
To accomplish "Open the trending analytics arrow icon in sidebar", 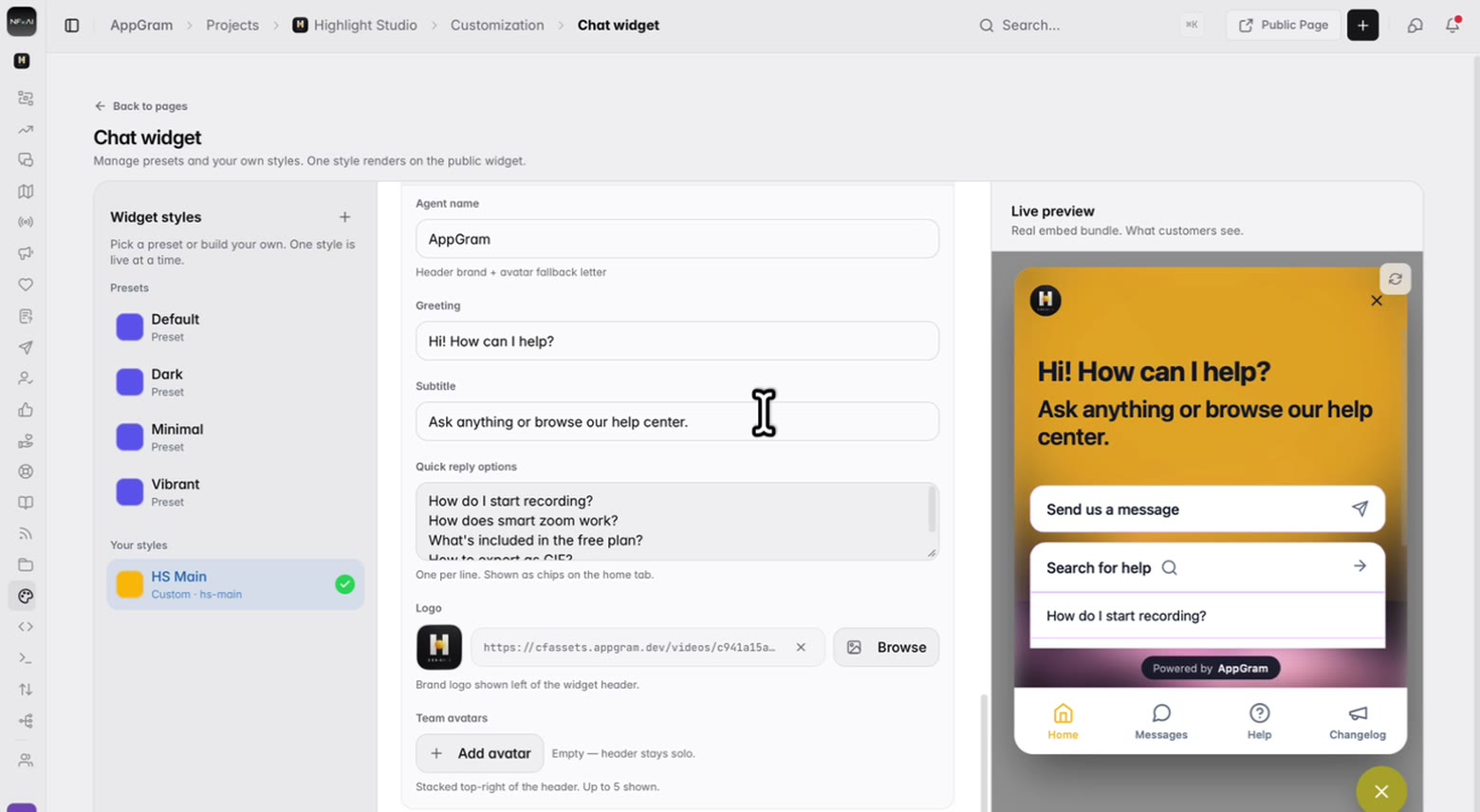I will (26, 129).
